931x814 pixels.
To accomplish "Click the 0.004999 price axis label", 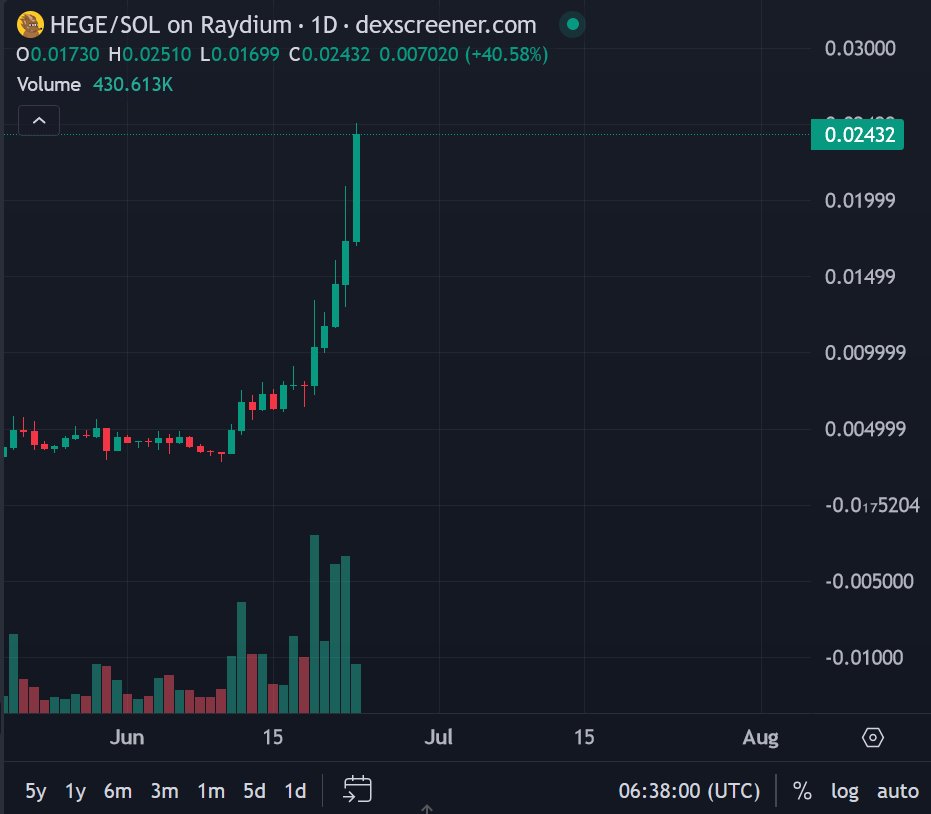I will point(865,429).
